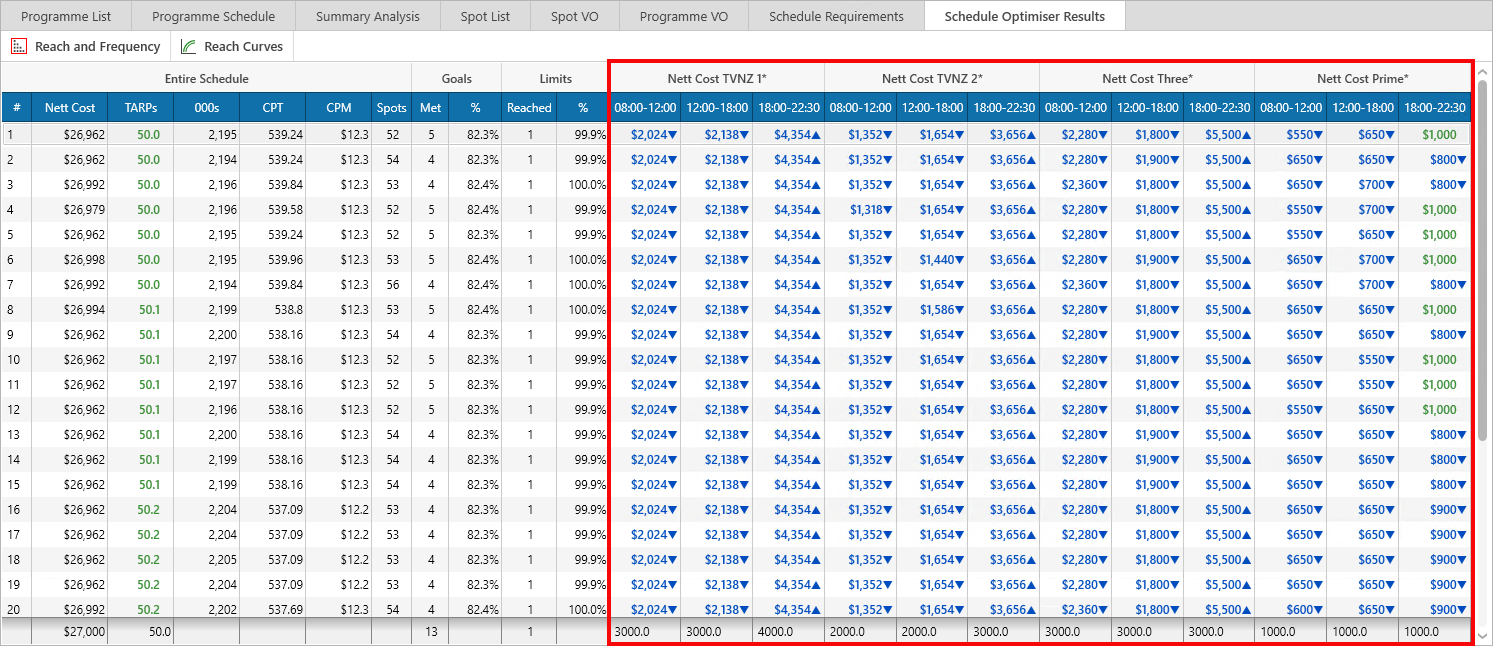Click 12:00-18:00 header under Nett Cost Three*
Viewport: 1493px width, 646px height.
[1147, 108]
